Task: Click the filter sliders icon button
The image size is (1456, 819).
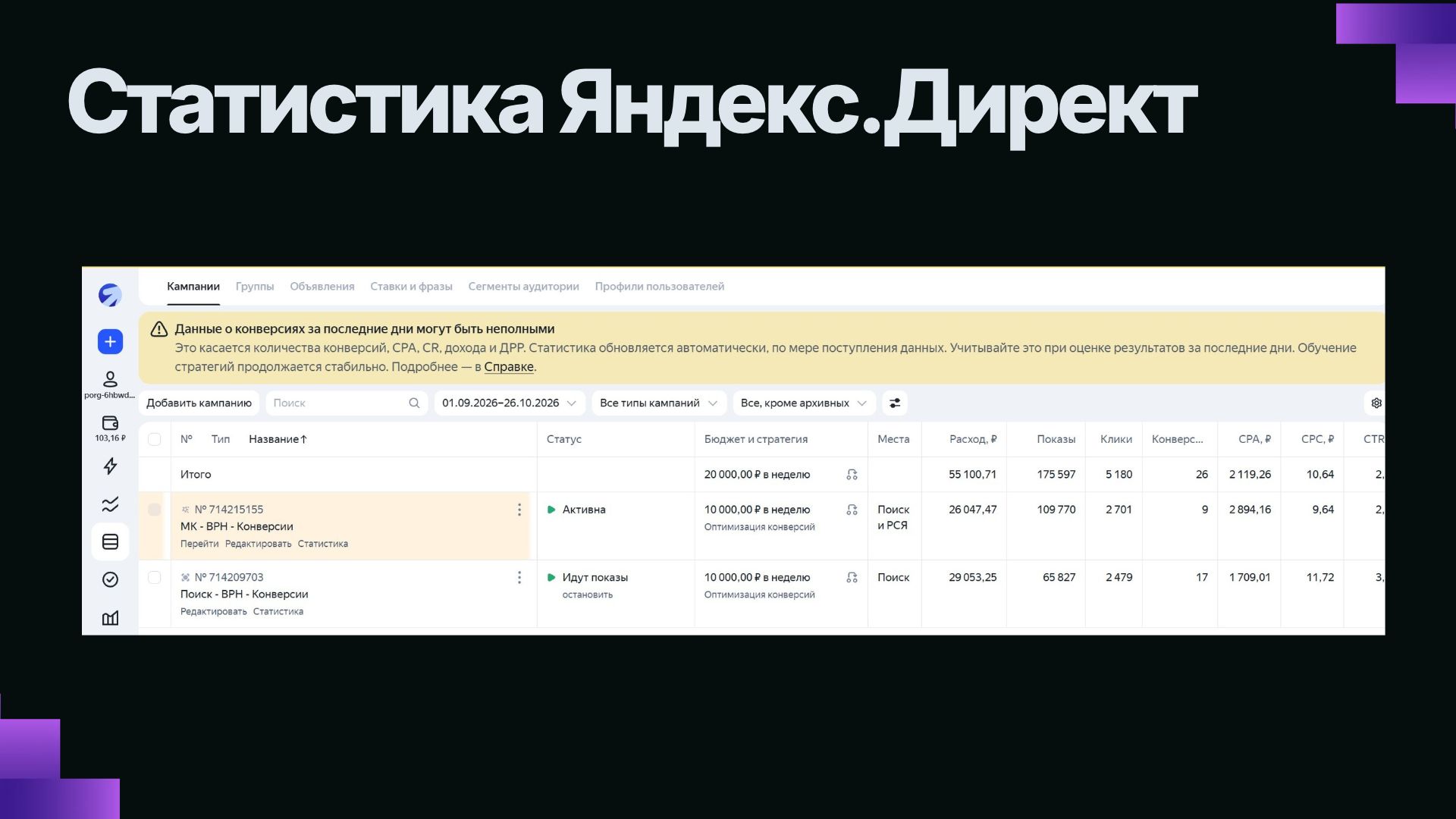Action: [895, 403]
